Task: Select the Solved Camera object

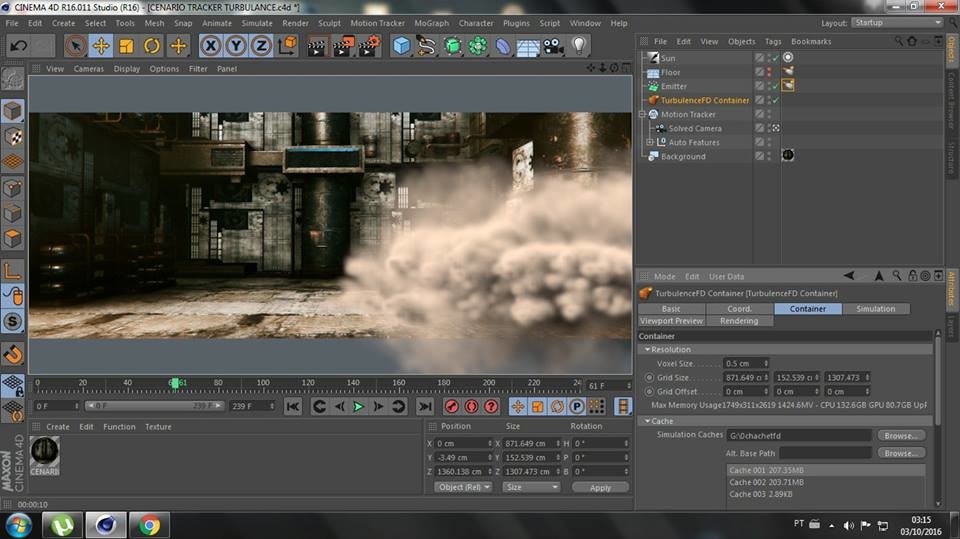Action: pyautogui.click(x=694, y=129)
